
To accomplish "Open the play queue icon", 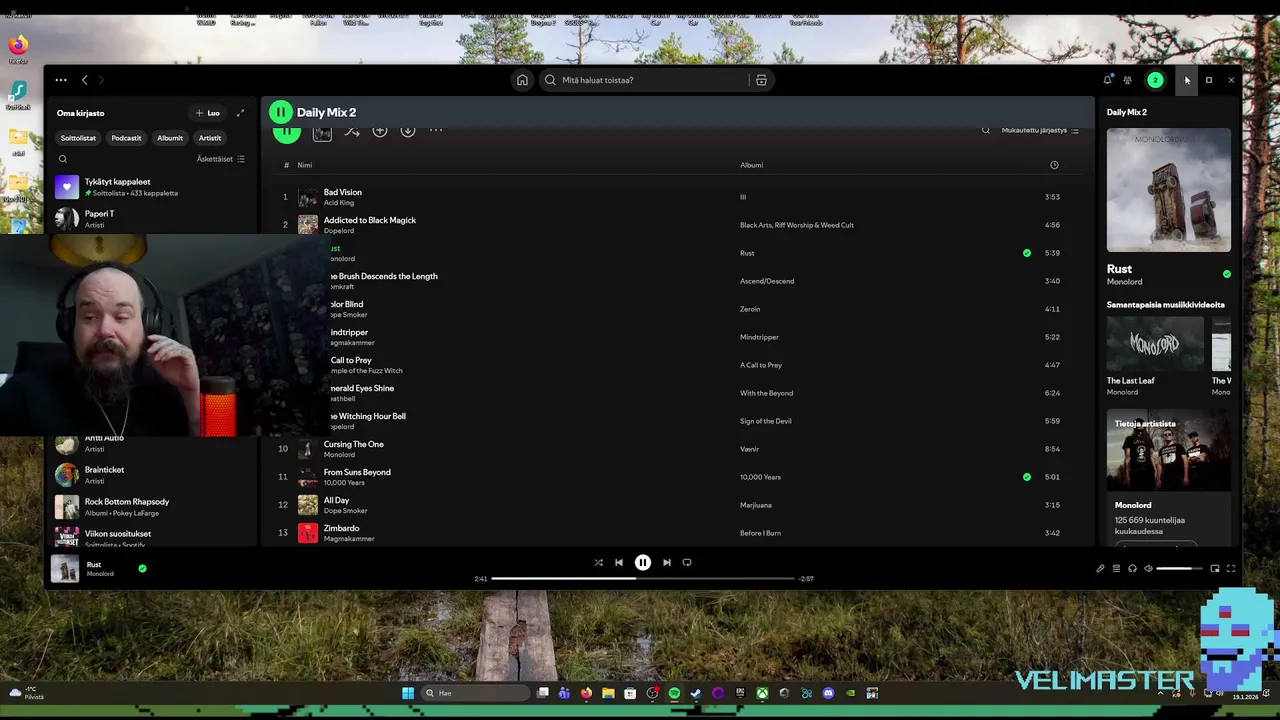I will point(1116,569).
